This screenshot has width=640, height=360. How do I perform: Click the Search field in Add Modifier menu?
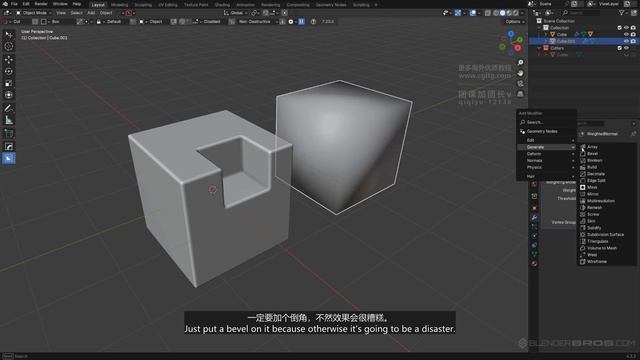pyautogui.click(x=547, y=122)
